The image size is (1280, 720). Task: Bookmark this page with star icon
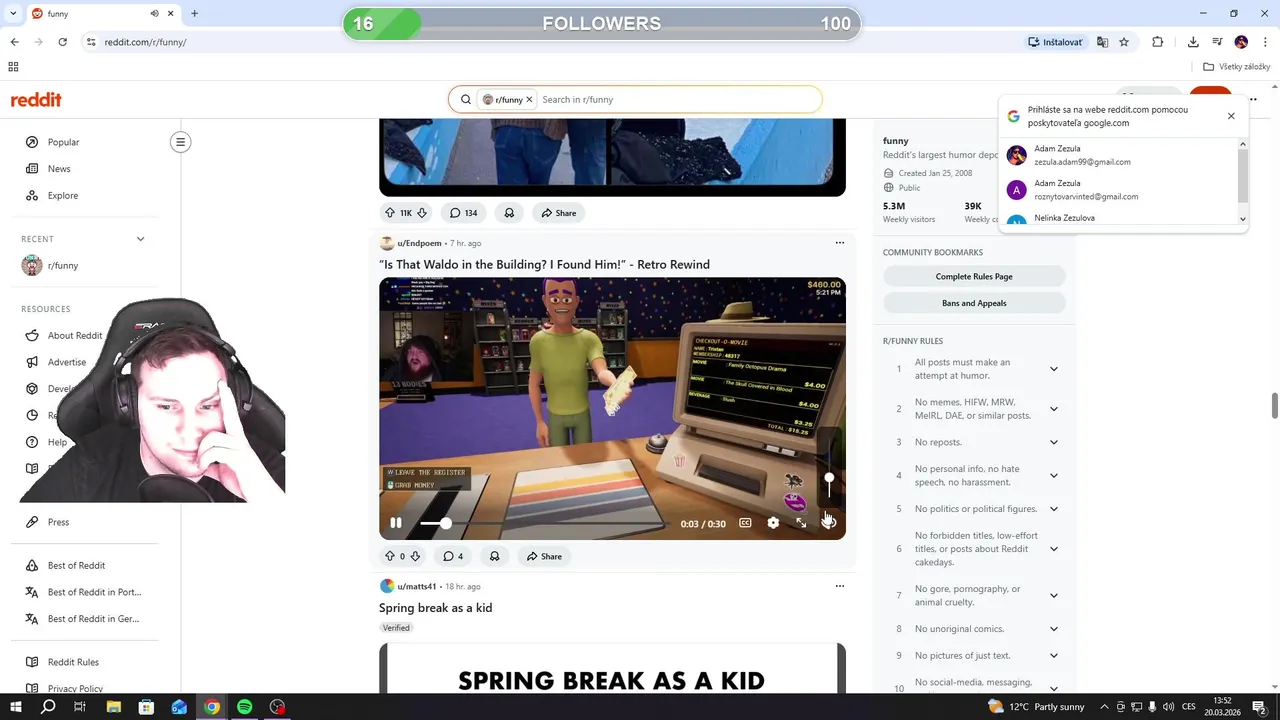click(1124, 42)
